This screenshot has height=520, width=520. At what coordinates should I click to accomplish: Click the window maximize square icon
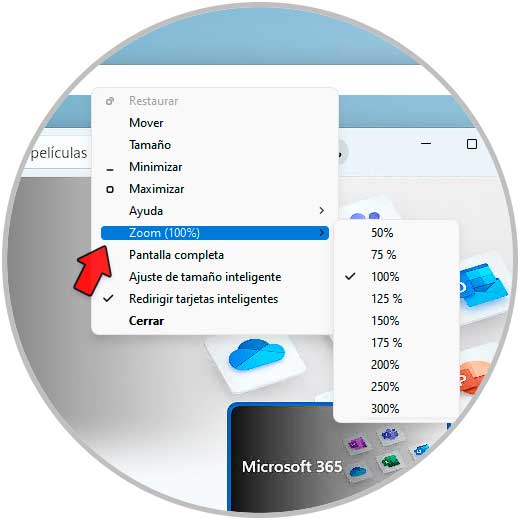point(472,144)
